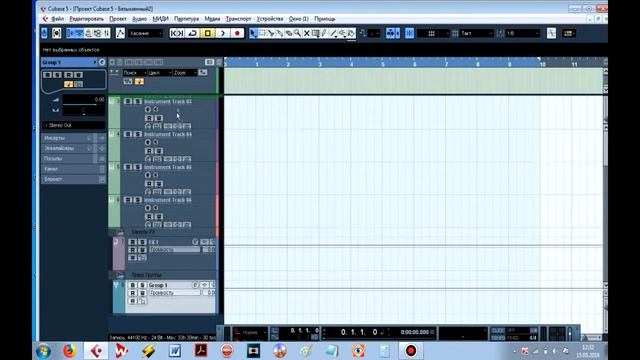Image resolution: width=640 pixels, height=360 pixels.
Task: Enable Write automation on Instrument Track 6
Action: (x=159, y=217)
